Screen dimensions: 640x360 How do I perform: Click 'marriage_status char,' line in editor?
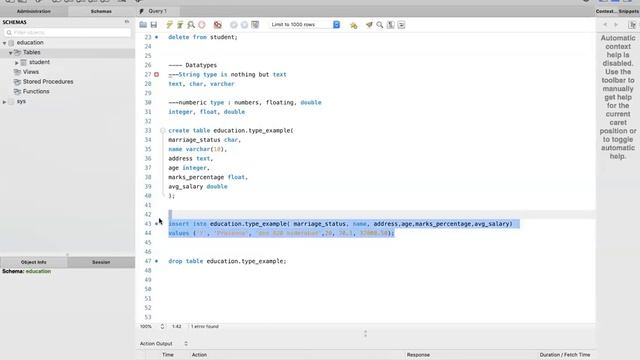204,140
